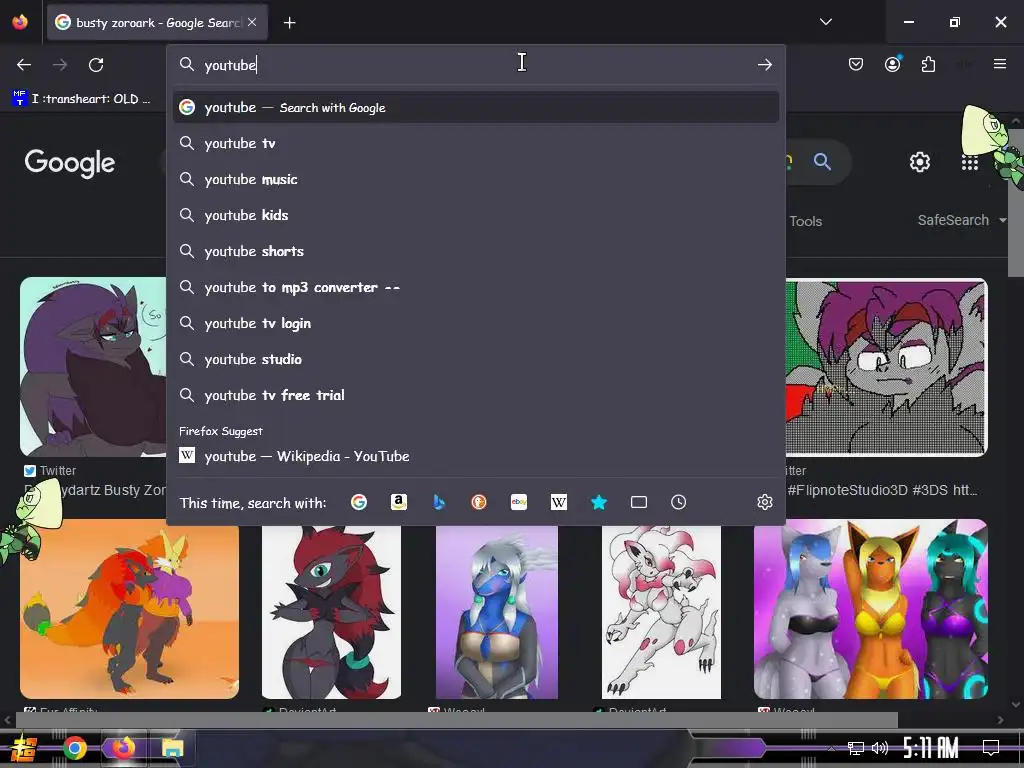
Task: Switch to Firefox in the taskbar
Action: [123, 747]
